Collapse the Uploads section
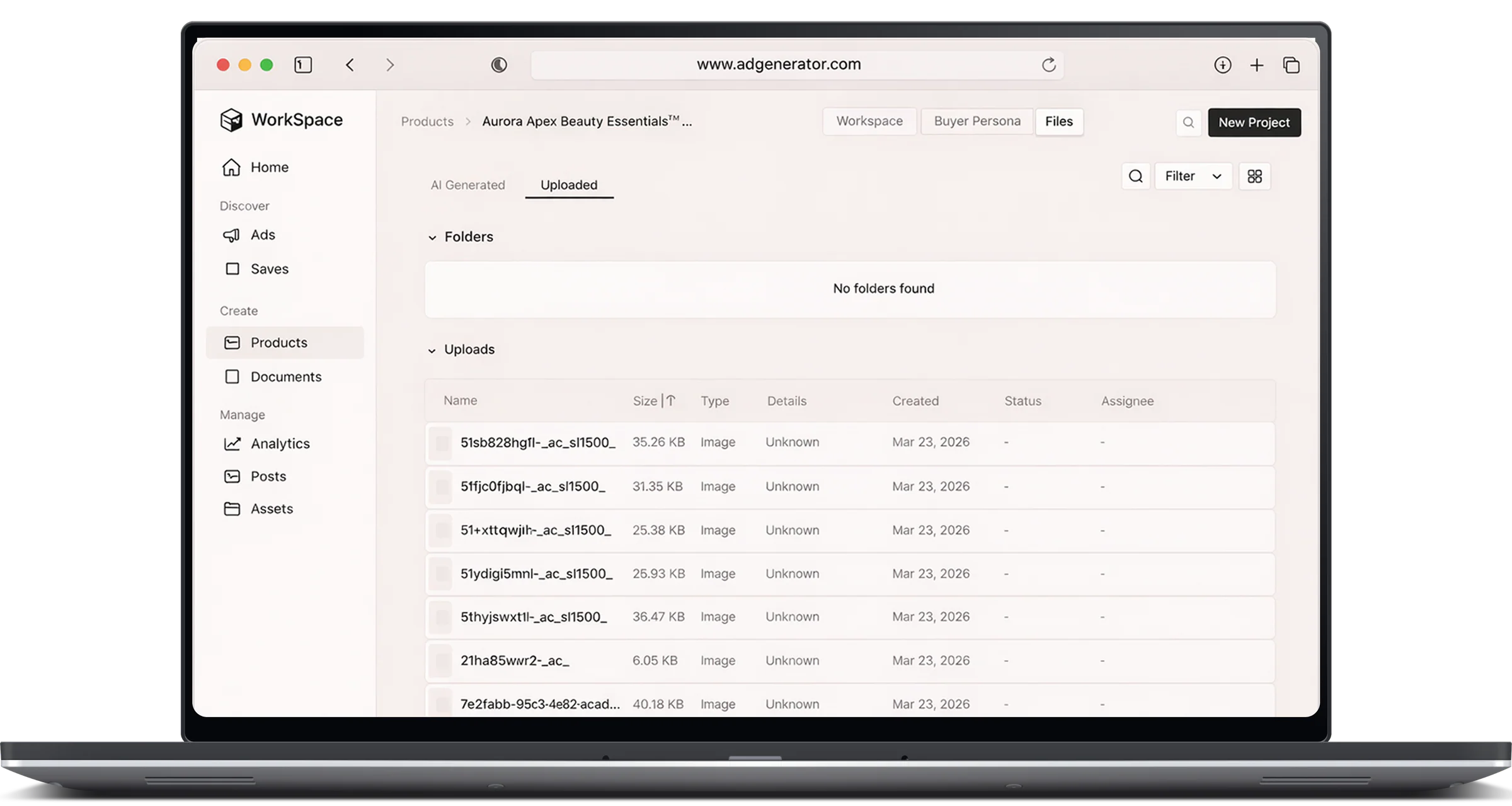This screenshot has height=806, width=1512. (432, 350)
